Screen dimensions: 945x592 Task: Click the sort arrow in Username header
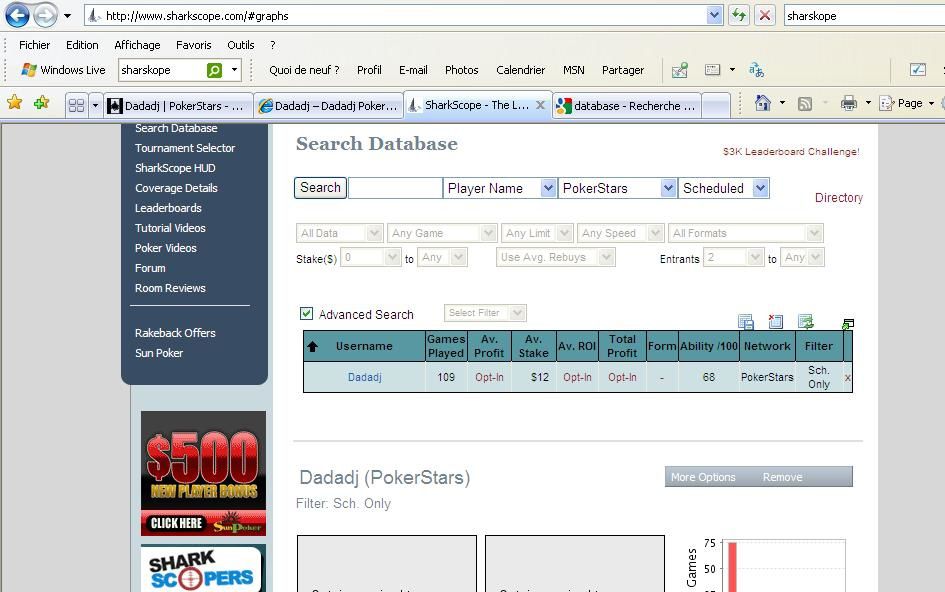point(312,347)
